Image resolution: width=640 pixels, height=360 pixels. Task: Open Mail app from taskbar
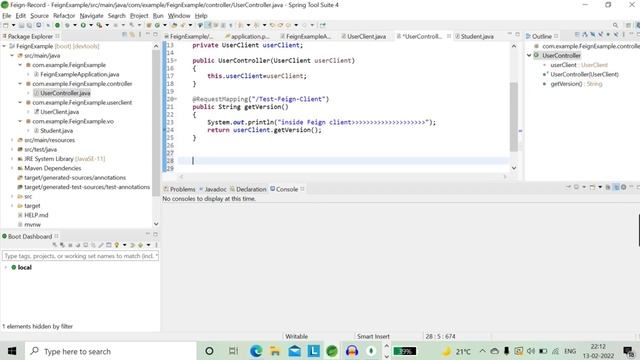(294, 351)
